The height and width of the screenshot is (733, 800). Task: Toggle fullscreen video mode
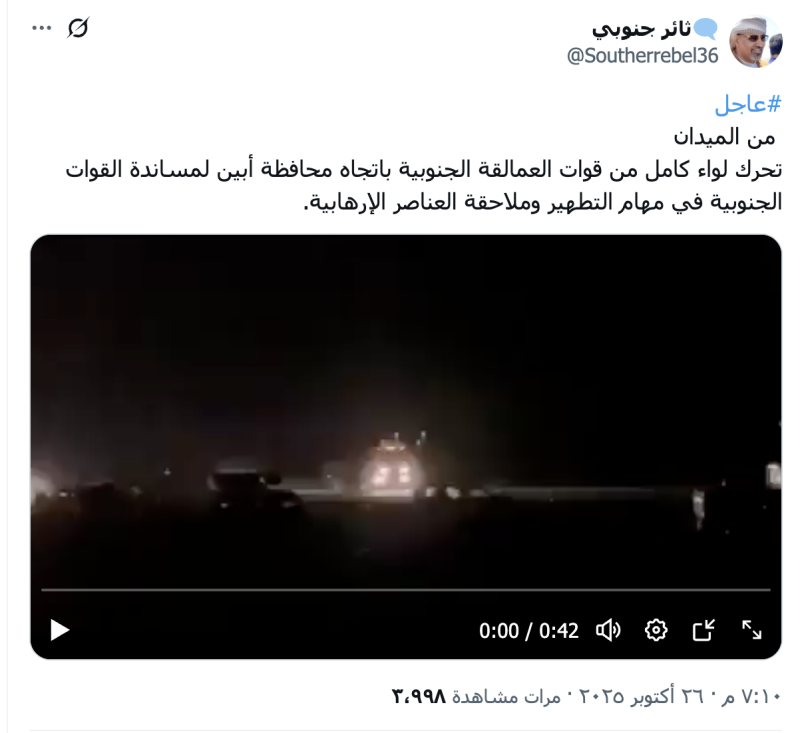(752, 630)
